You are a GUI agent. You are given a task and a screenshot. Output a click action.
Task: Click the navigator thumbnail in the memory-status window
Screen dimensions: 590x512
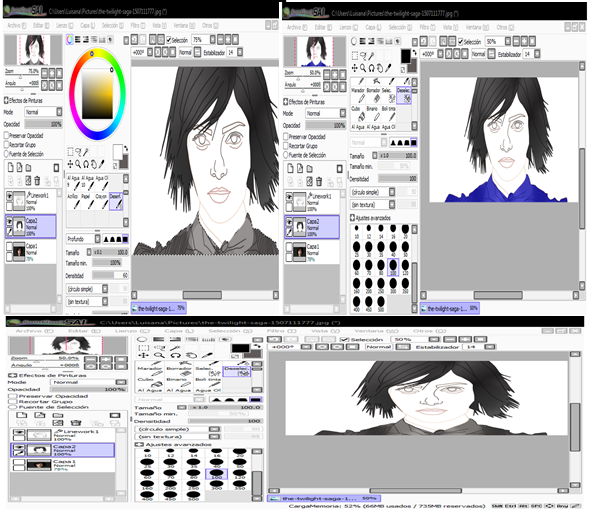tap(68, 346)
